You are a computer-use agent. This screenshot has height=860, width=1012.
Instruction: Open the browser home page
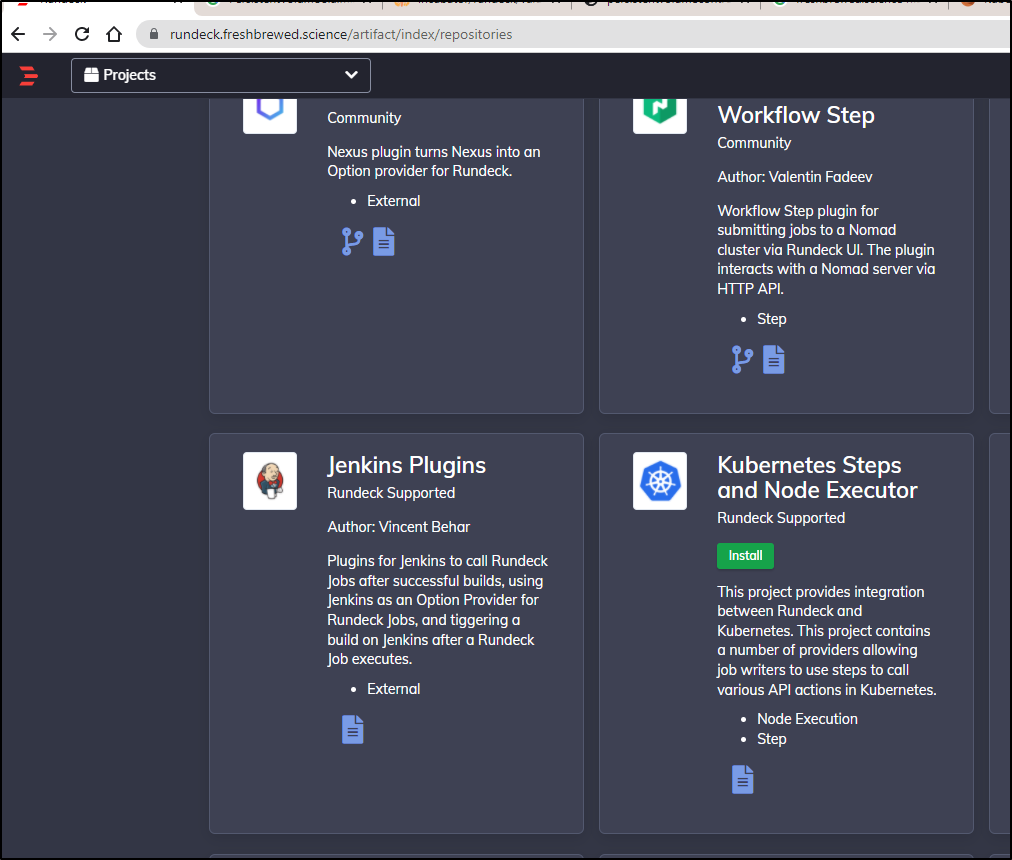coord(114,34)
